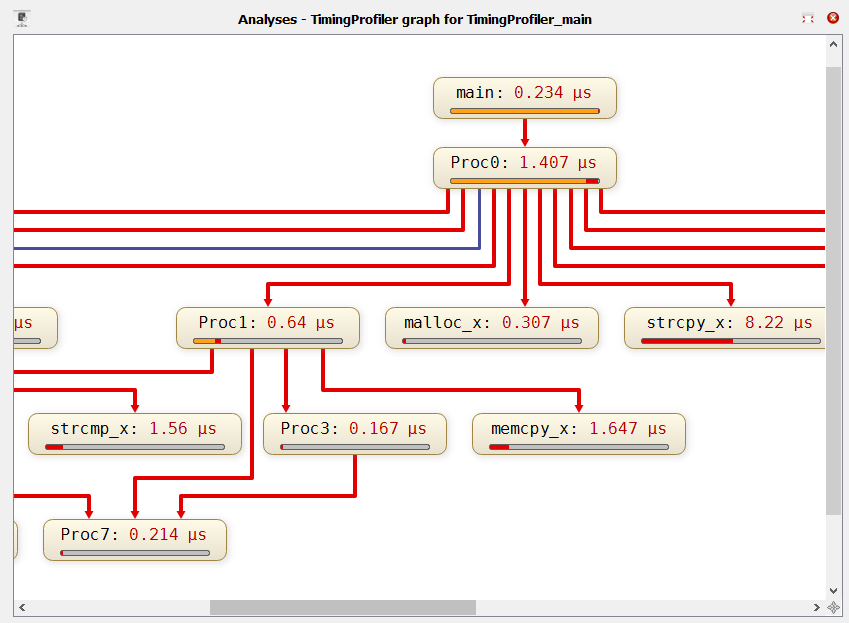The width and height of the screenshot is (849, 623).
Task: Click the vertical scrollbar thumb
Action: coord(834,290)
